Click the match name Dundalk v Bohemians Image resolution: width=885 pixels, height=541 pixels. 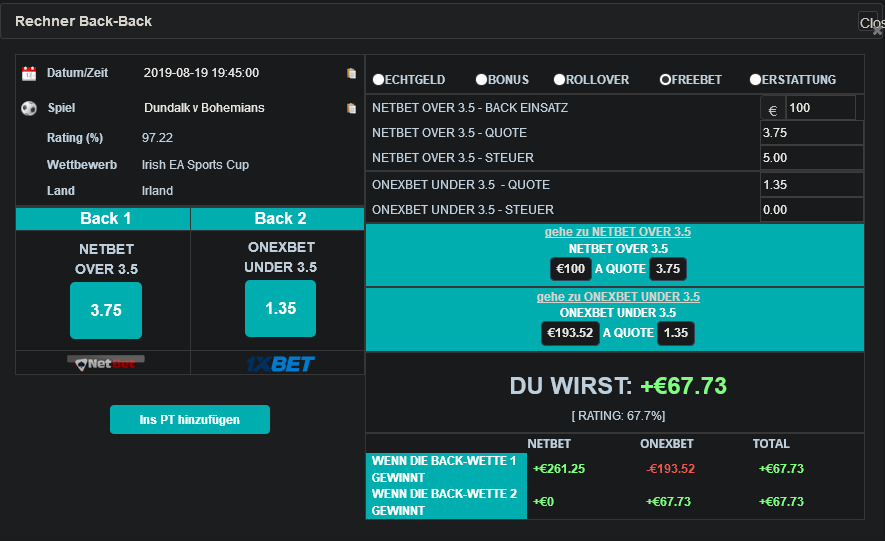click(x=204, y=108)
